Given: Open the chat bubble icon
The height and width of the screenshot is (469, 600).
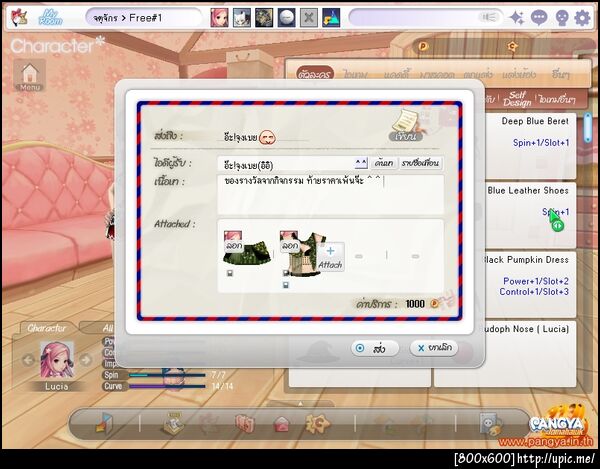Looking at the screenshot, I should point(539,18).
